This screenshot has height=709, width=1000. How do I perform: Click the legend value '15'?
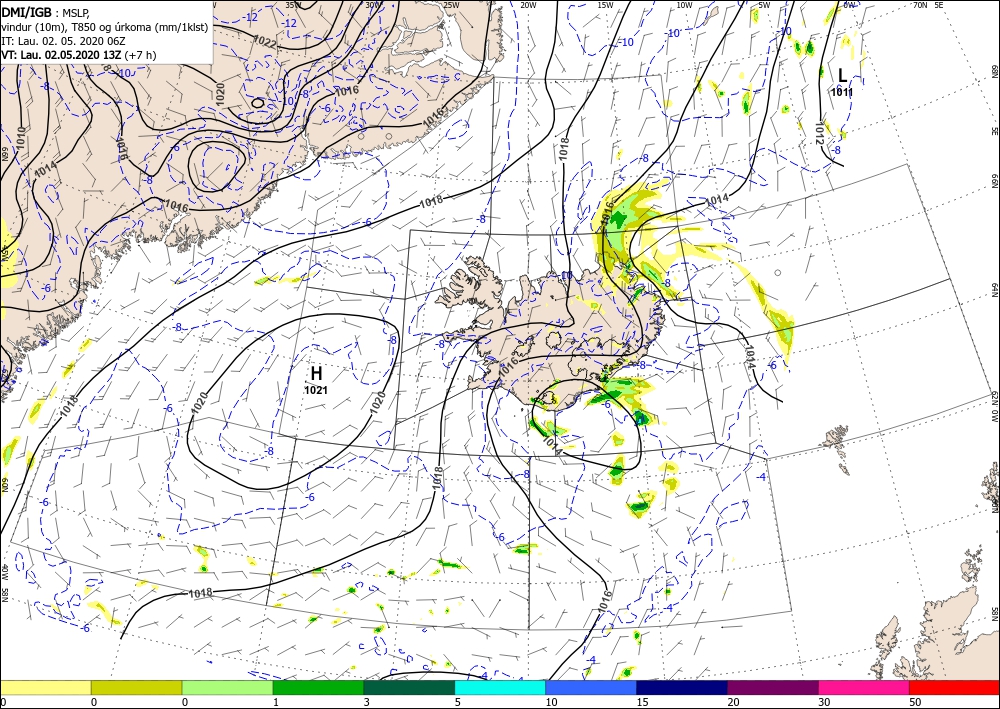[x=642, y=702]
